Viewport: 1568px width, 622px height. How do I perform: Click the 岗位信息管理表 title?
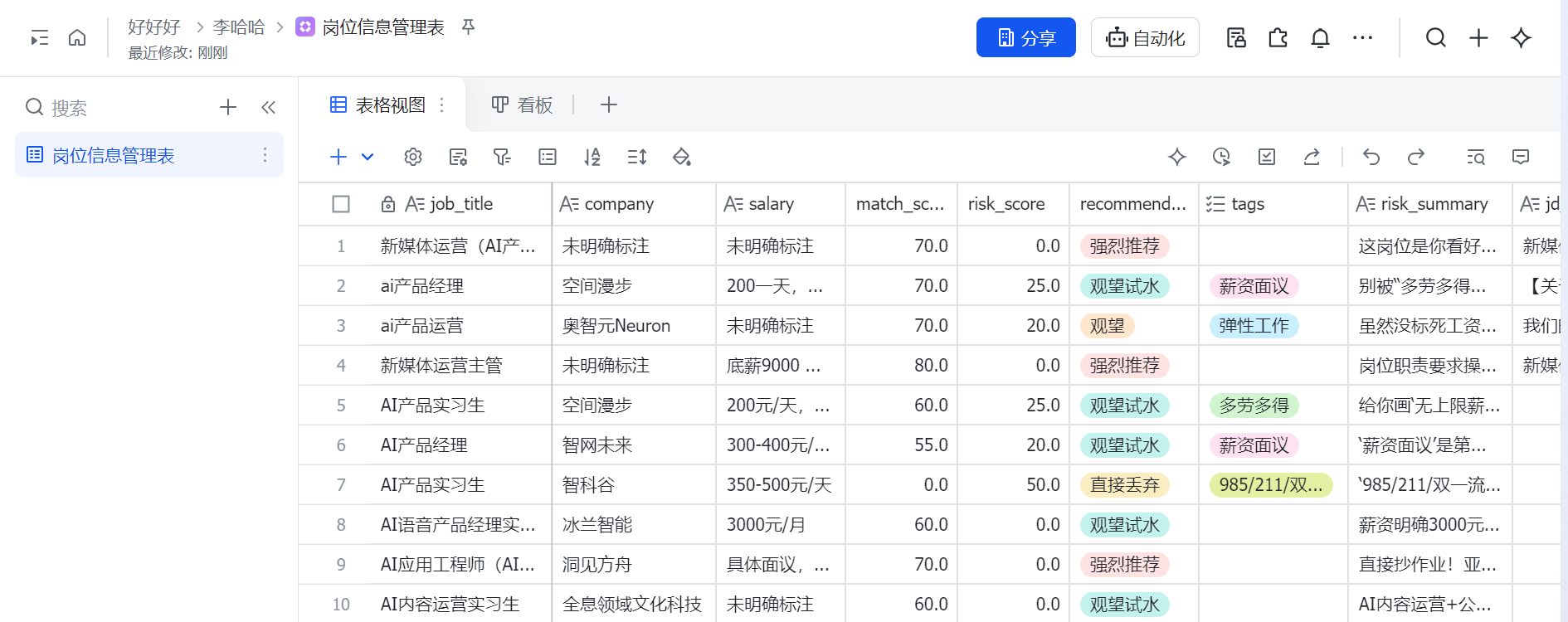(x=383, y=27)
